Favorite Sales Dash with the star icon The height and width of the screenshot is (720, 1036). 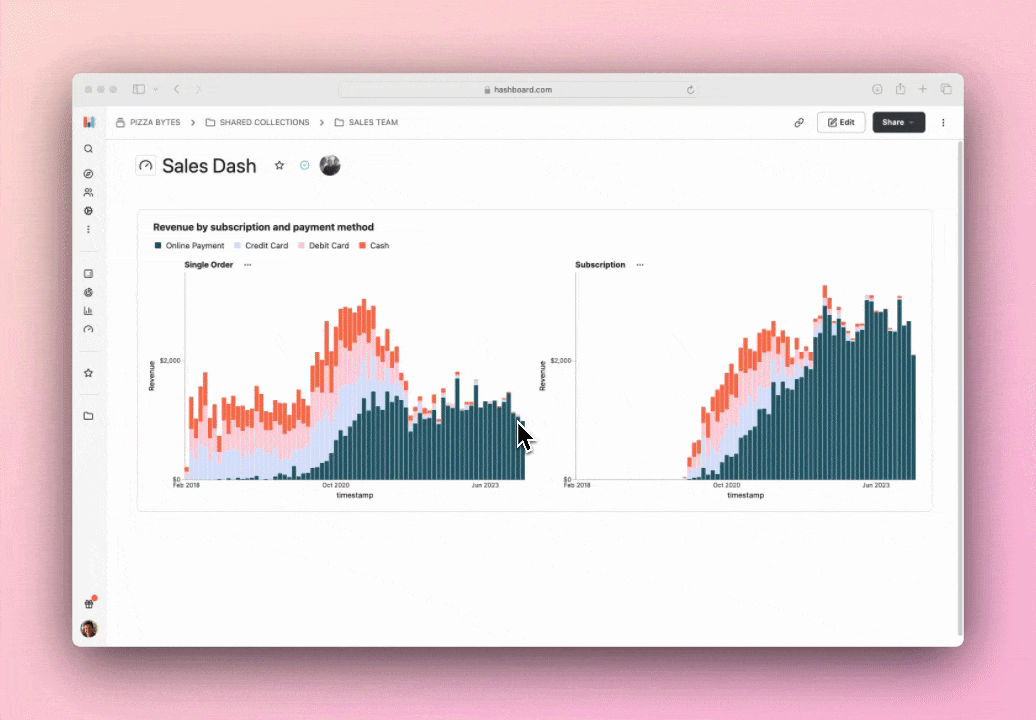pos(279,166)
